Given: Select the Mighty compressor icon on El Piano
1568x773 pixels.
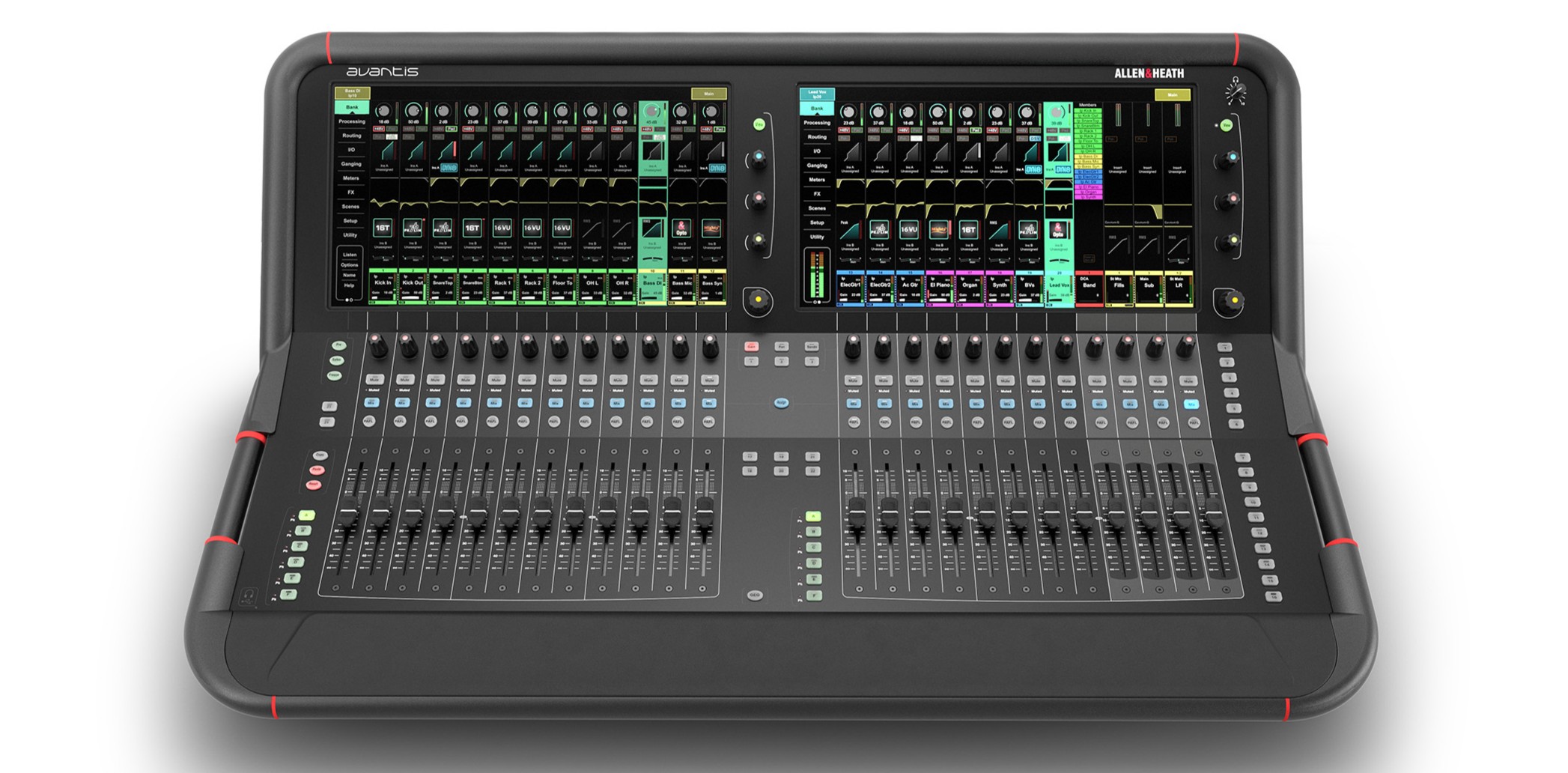Looking at the screenshot, I should [x=938, y=229].
